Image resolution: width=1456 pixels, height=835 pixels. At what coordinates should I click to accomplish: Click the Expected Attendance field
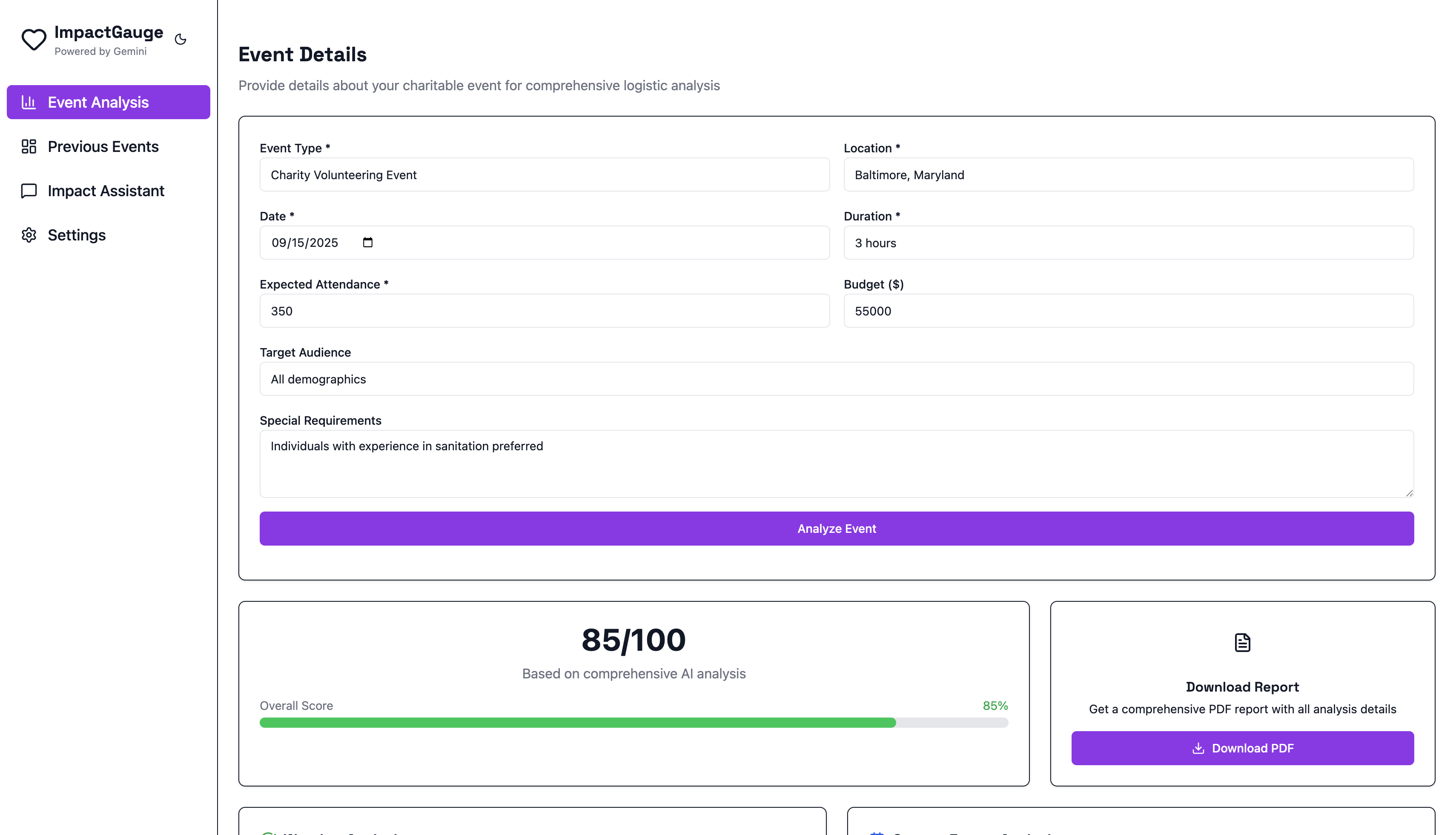tap(544, 311)
